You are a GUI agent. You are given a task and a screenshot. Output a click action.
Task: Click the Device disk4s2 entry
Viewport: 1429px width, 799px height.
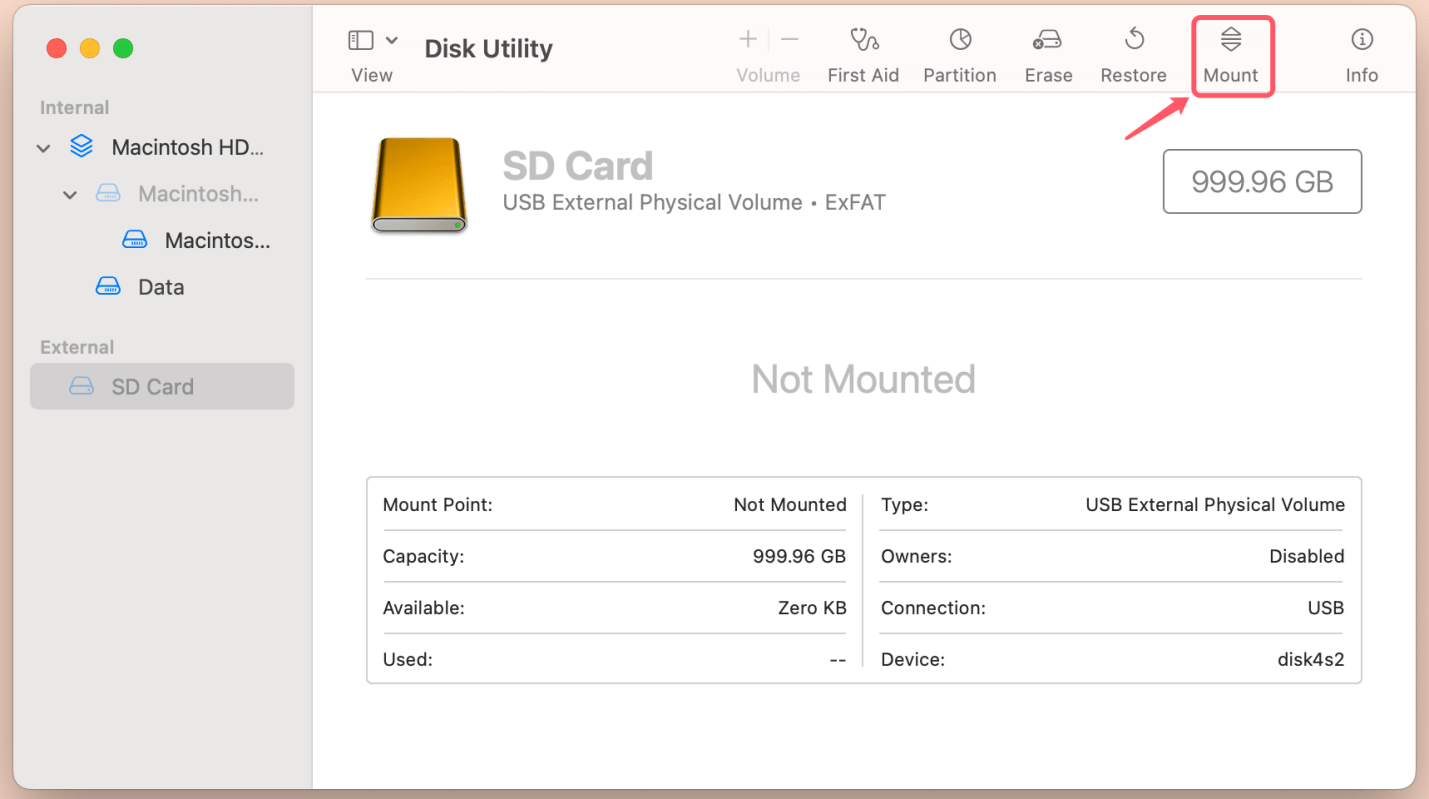[1111, 659]
